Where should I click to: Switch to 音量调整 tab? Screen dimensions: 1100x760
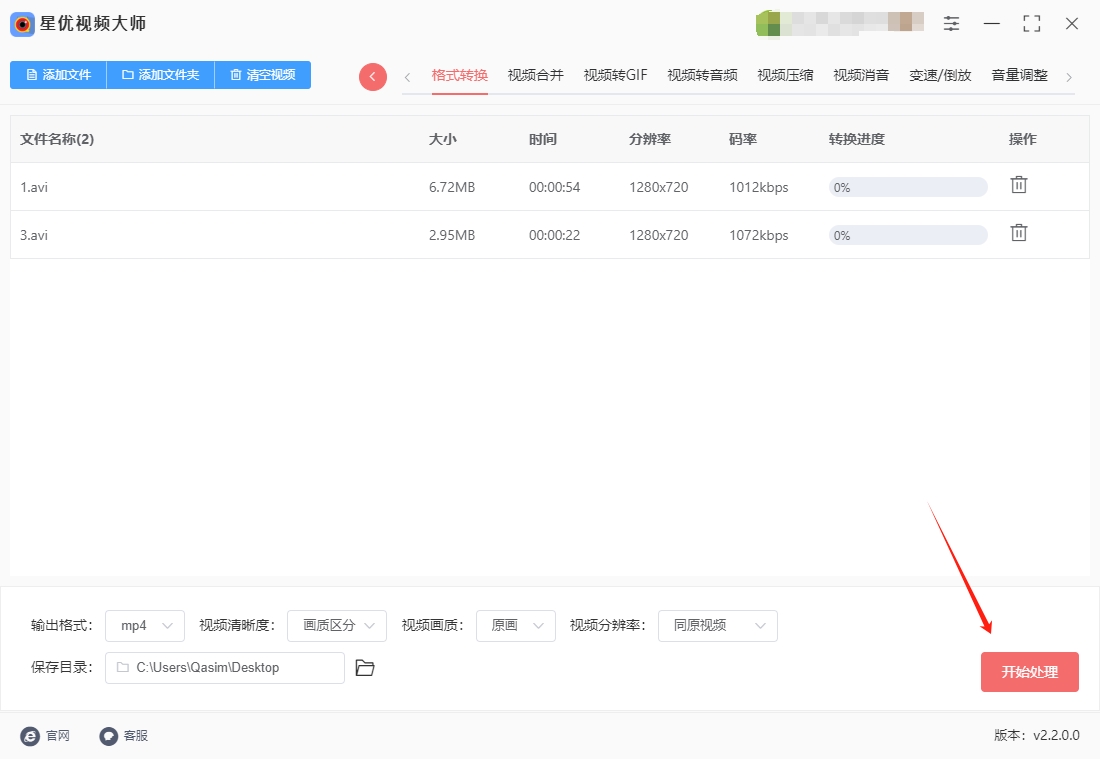click(1019, 75)
